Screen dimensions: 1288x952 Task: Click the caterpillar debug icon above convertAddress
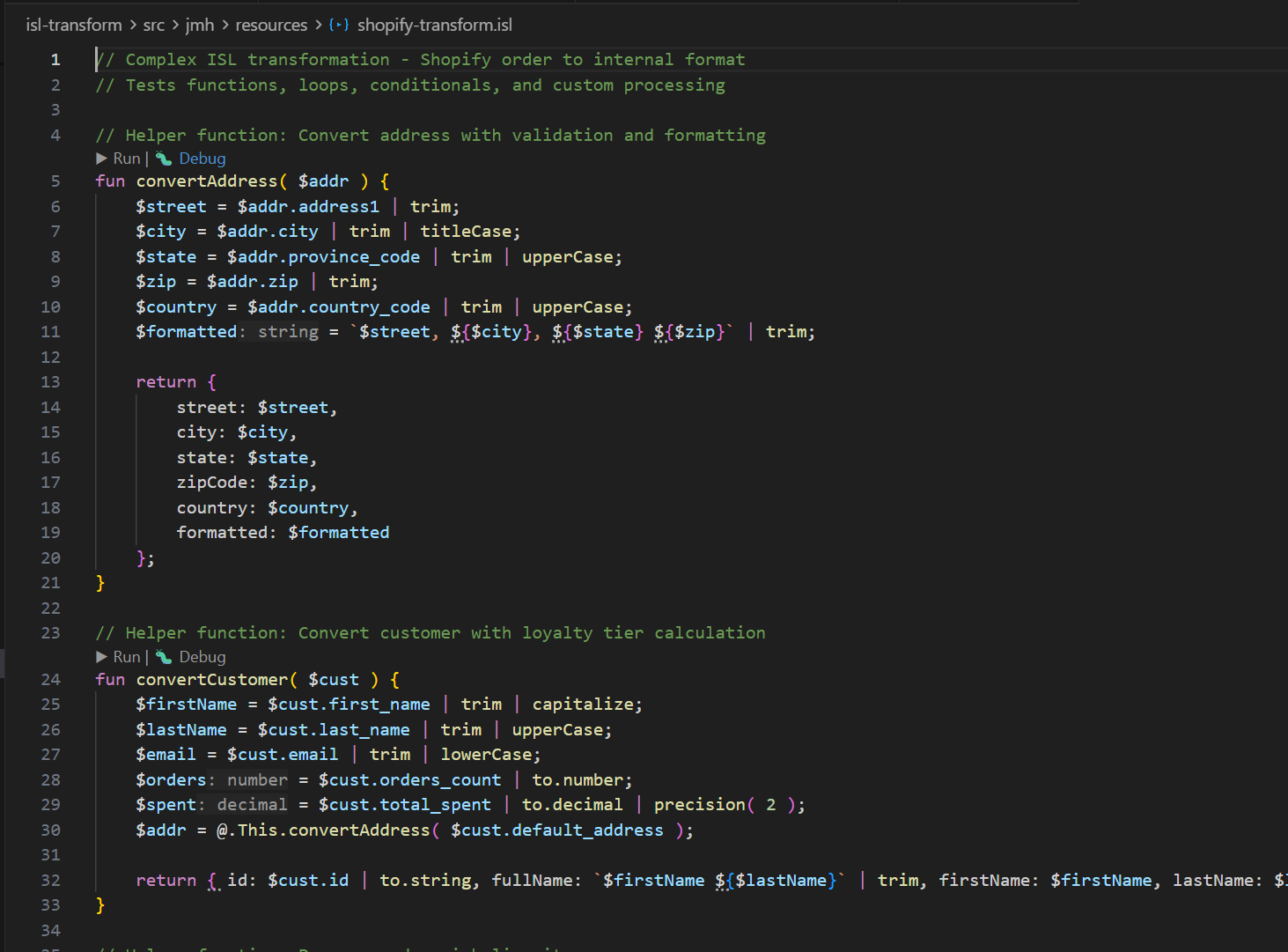[164, 158]
